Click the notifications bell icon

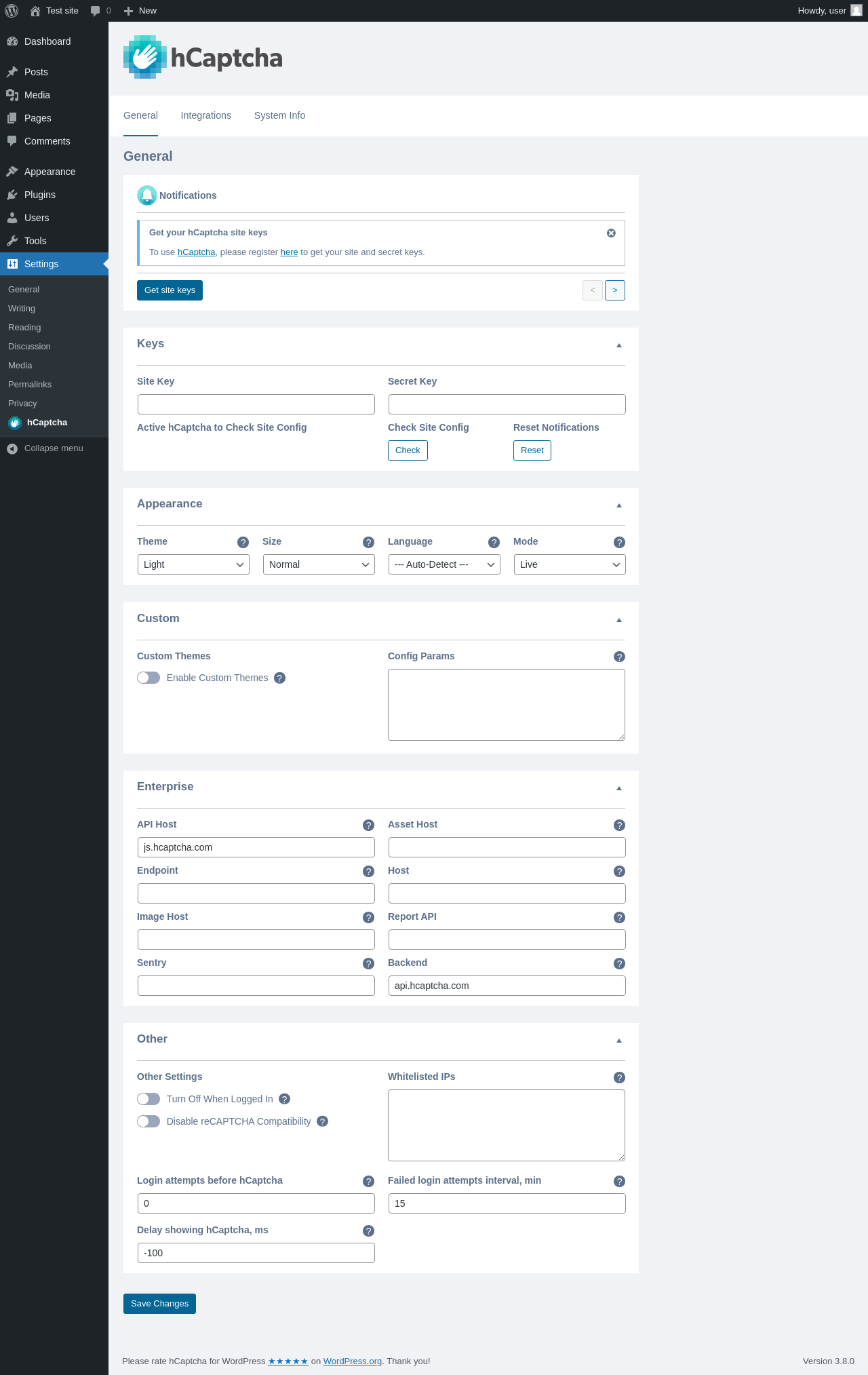[147, 195]
